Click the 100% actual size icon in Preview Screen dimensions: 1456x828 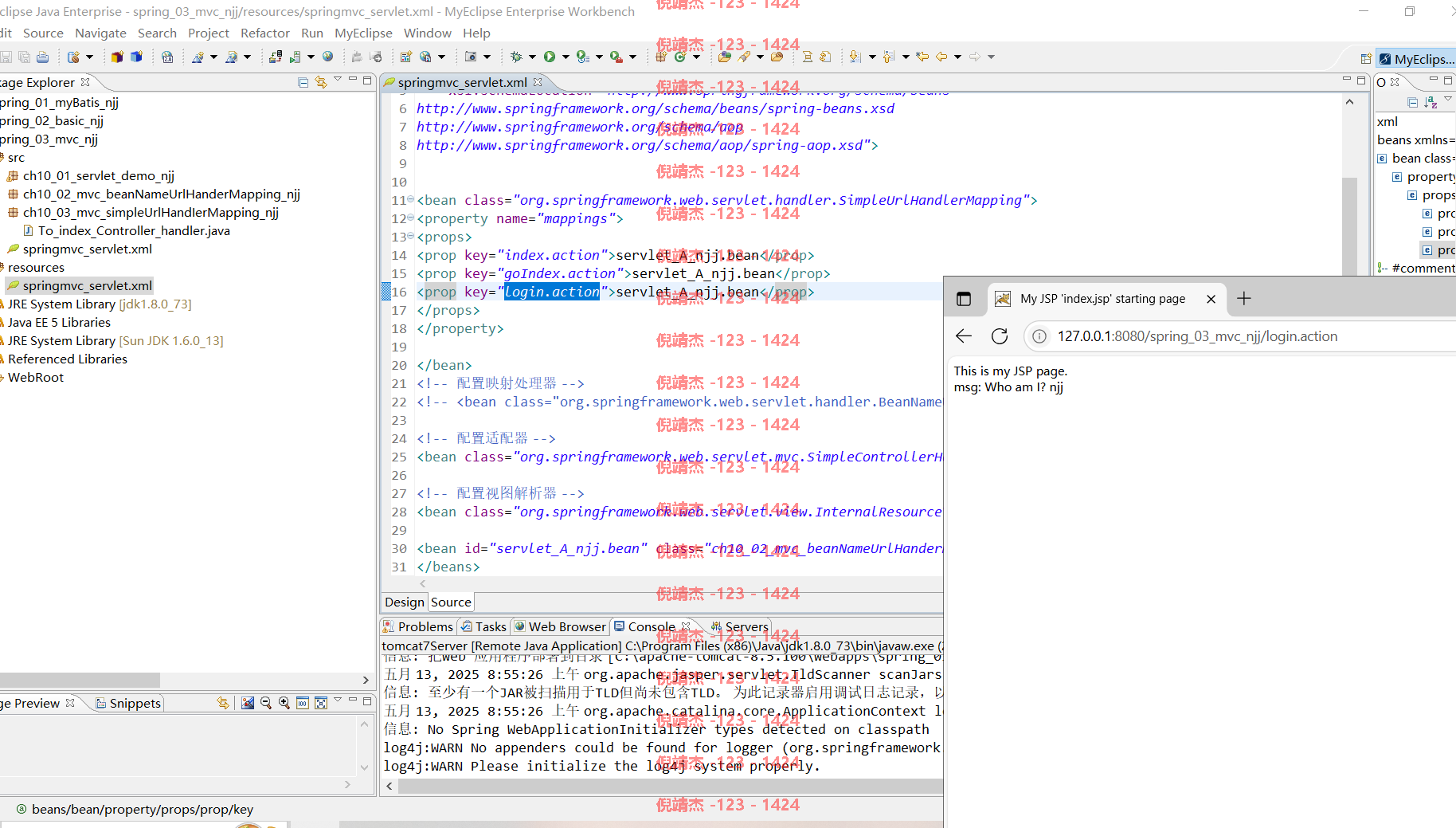303,703
